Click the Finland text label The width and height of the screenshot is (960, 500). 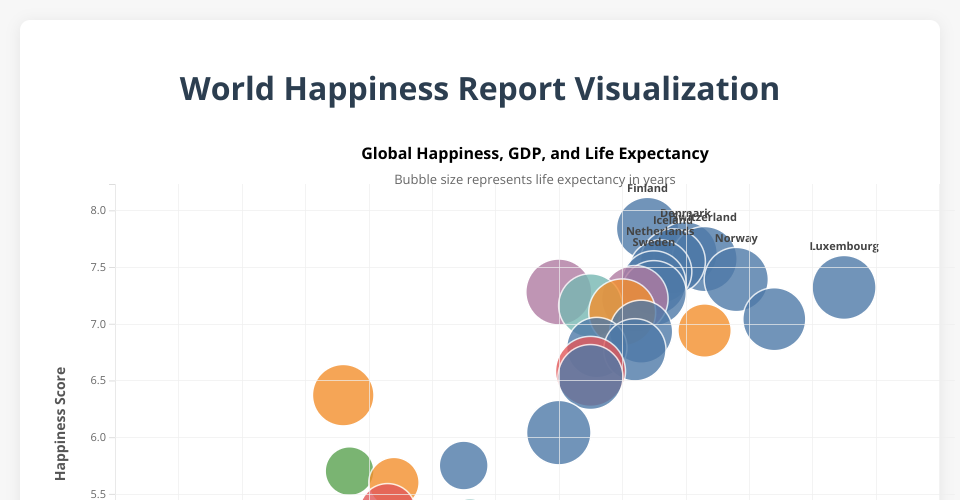tap(647, 188)
